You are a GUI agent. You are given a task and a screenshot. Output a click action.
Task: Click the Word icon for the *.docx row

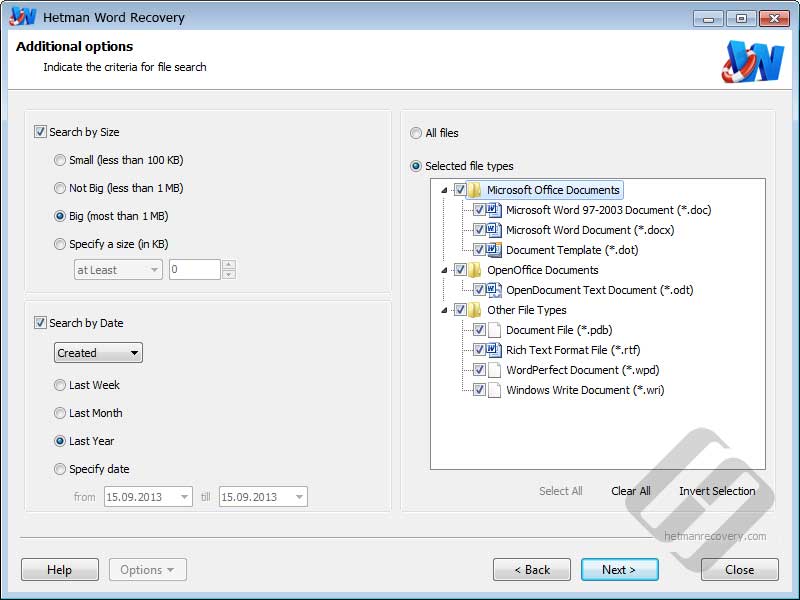[494, 230]
